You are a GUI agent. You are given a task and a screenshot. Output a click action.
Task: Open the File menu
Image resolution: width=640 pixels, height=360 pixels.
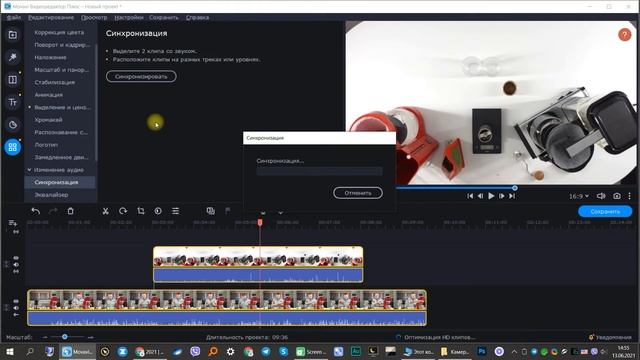tap(14, 18)
